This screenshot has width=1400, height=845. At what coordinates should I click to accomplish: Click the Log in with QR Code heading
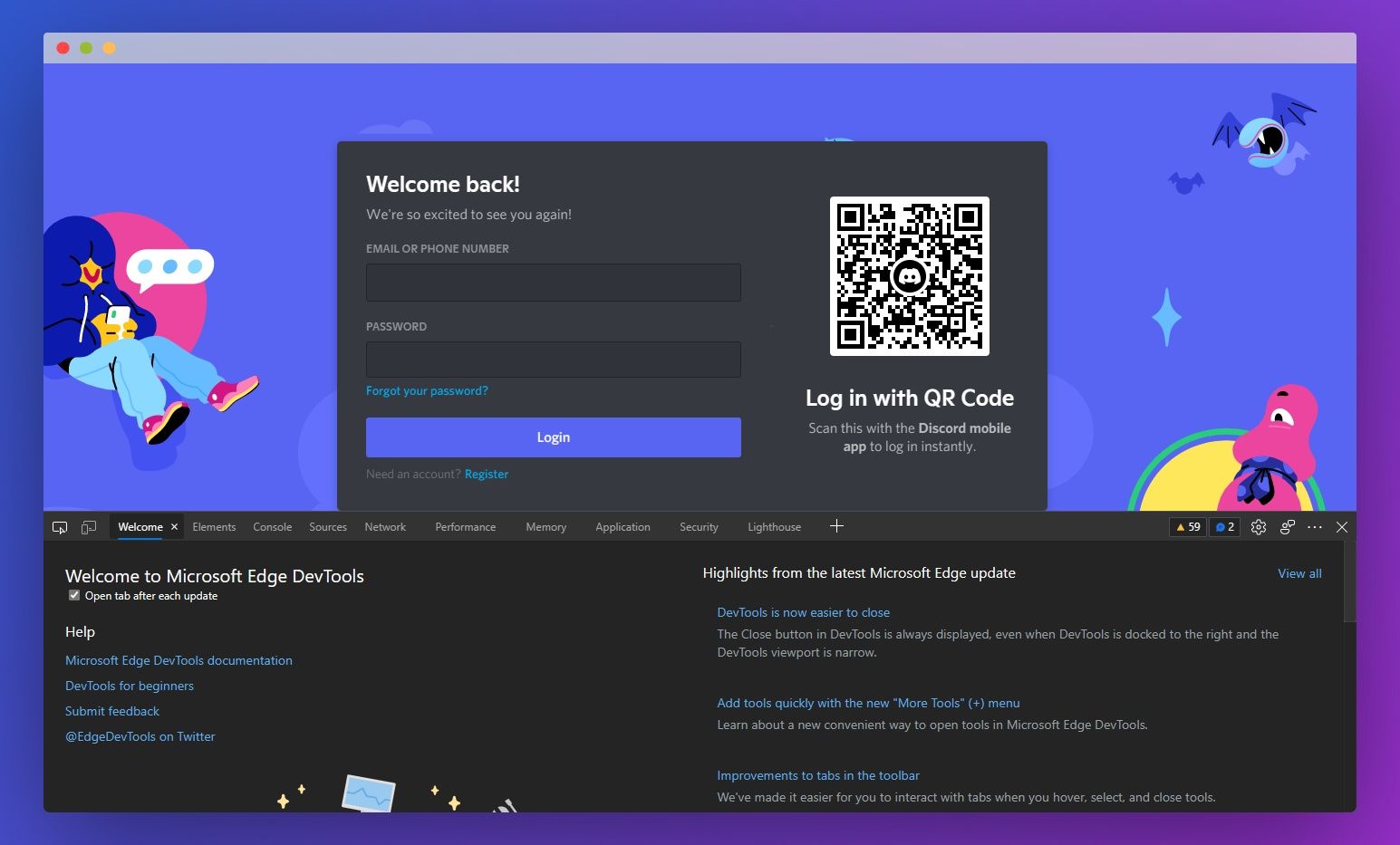(910, 398)
